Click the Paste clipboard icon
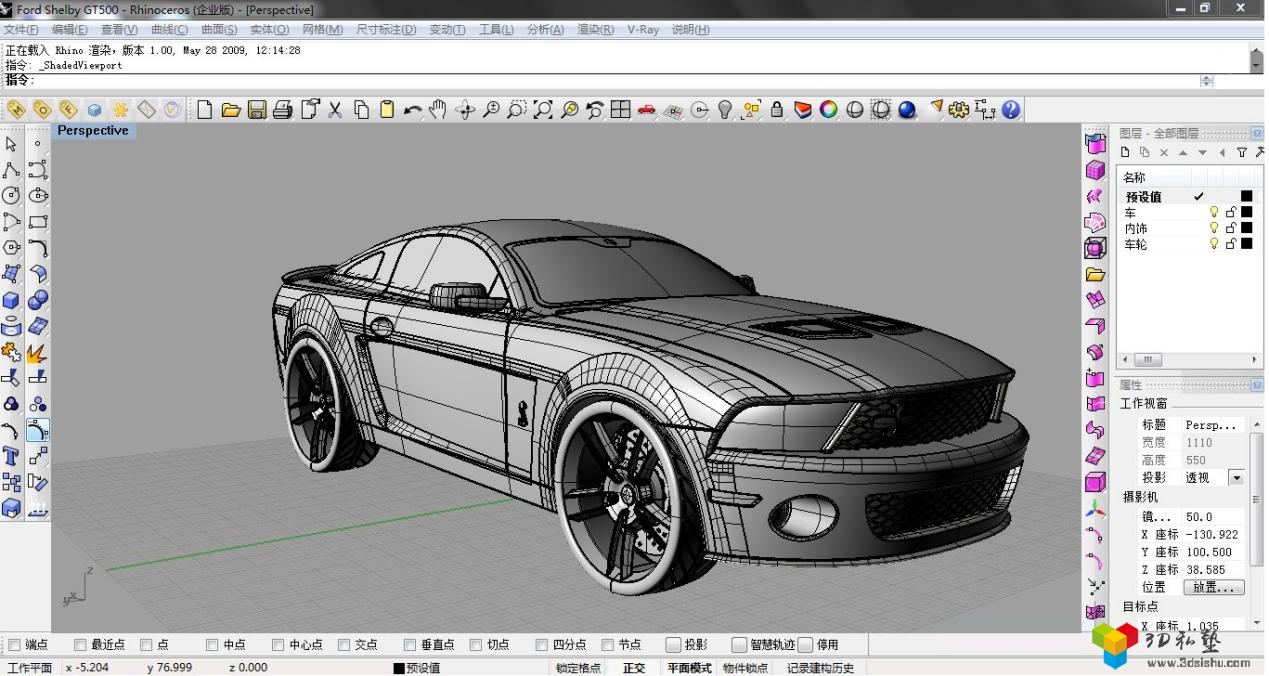Viewport: 1269px width, 676px height. pos(387,110)
